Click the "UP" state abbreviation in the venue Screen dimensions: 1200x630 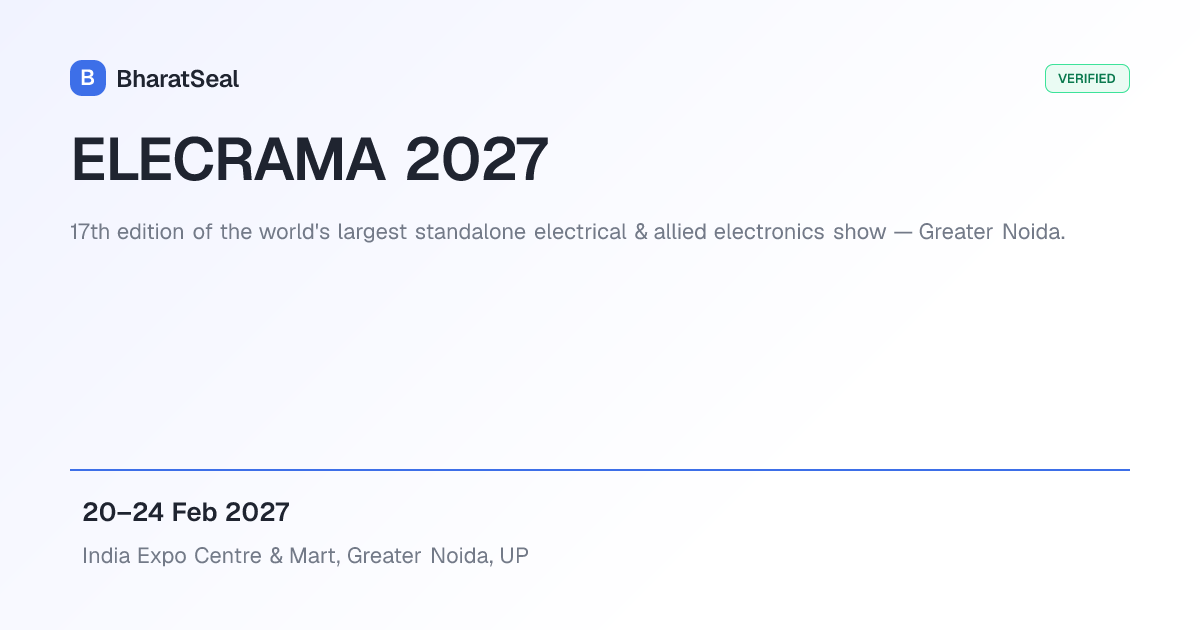(514, 556)
